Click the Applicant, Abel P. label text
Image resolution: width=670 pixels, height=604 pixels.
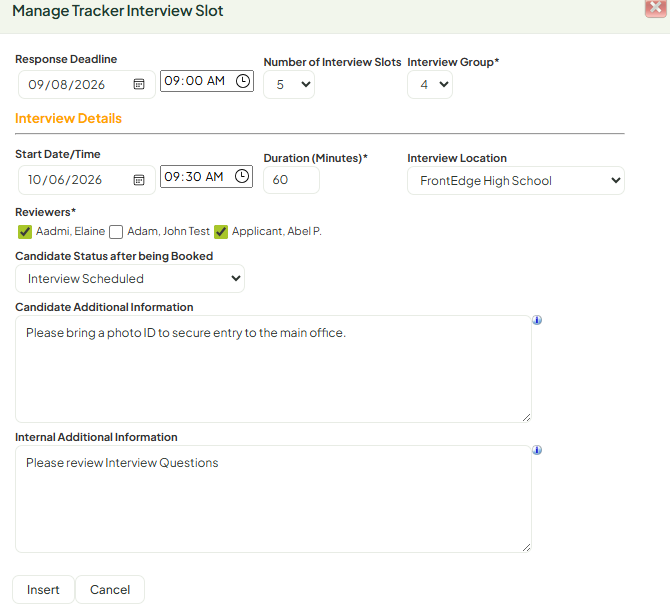pos(276,231)
